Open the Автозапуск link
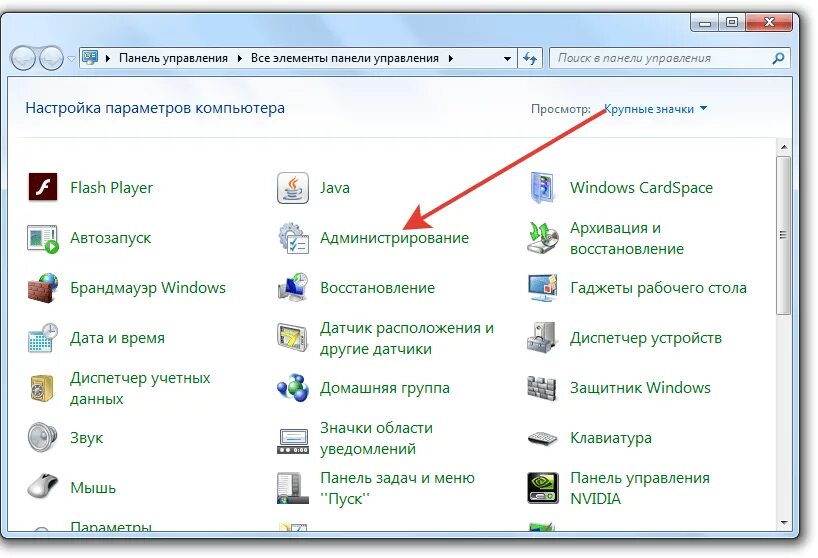This screenshot has width=818, height=558. (111, 238)
